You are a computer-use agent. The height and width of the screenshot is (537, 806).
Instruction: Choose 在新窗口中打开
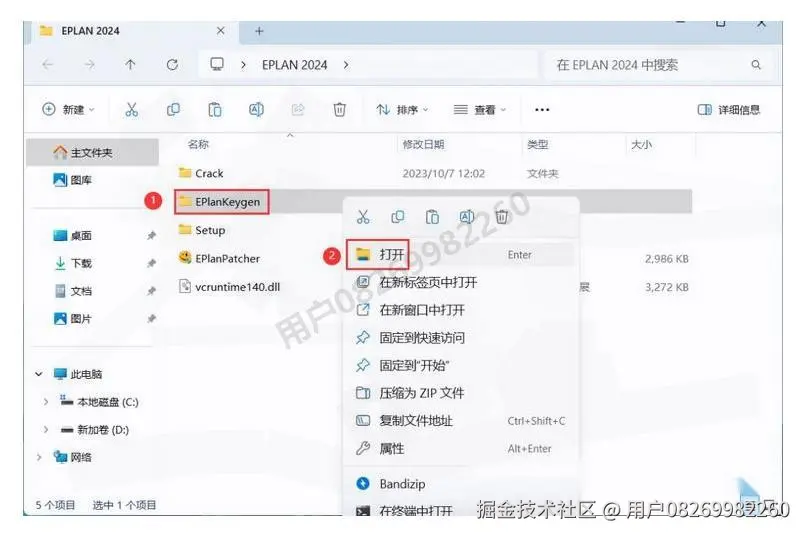coord(460,310)
